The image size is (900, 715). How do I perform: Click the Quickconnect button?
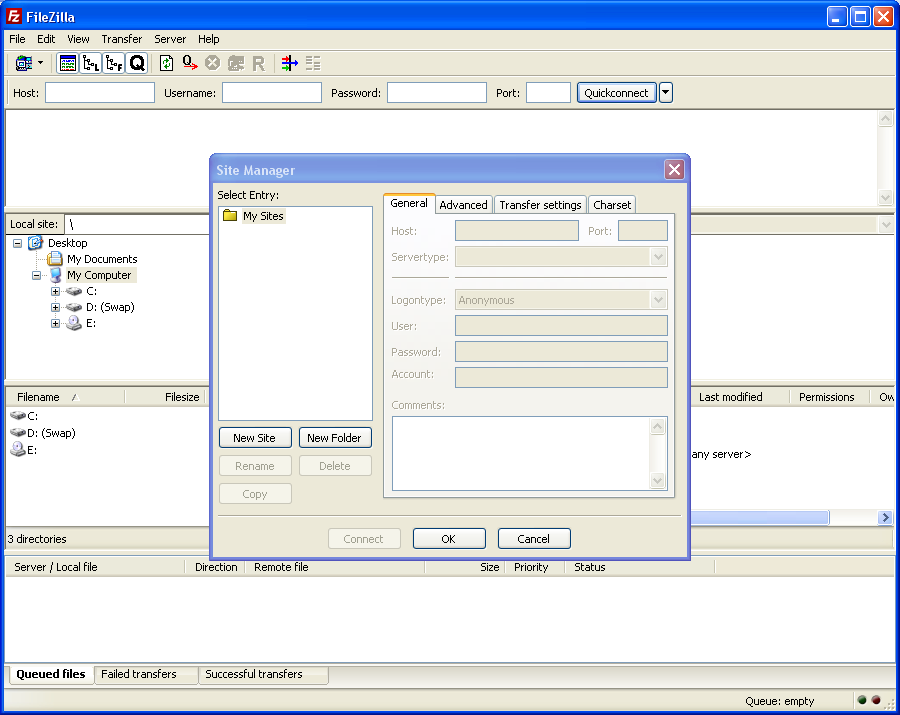(x=616, y=93)
